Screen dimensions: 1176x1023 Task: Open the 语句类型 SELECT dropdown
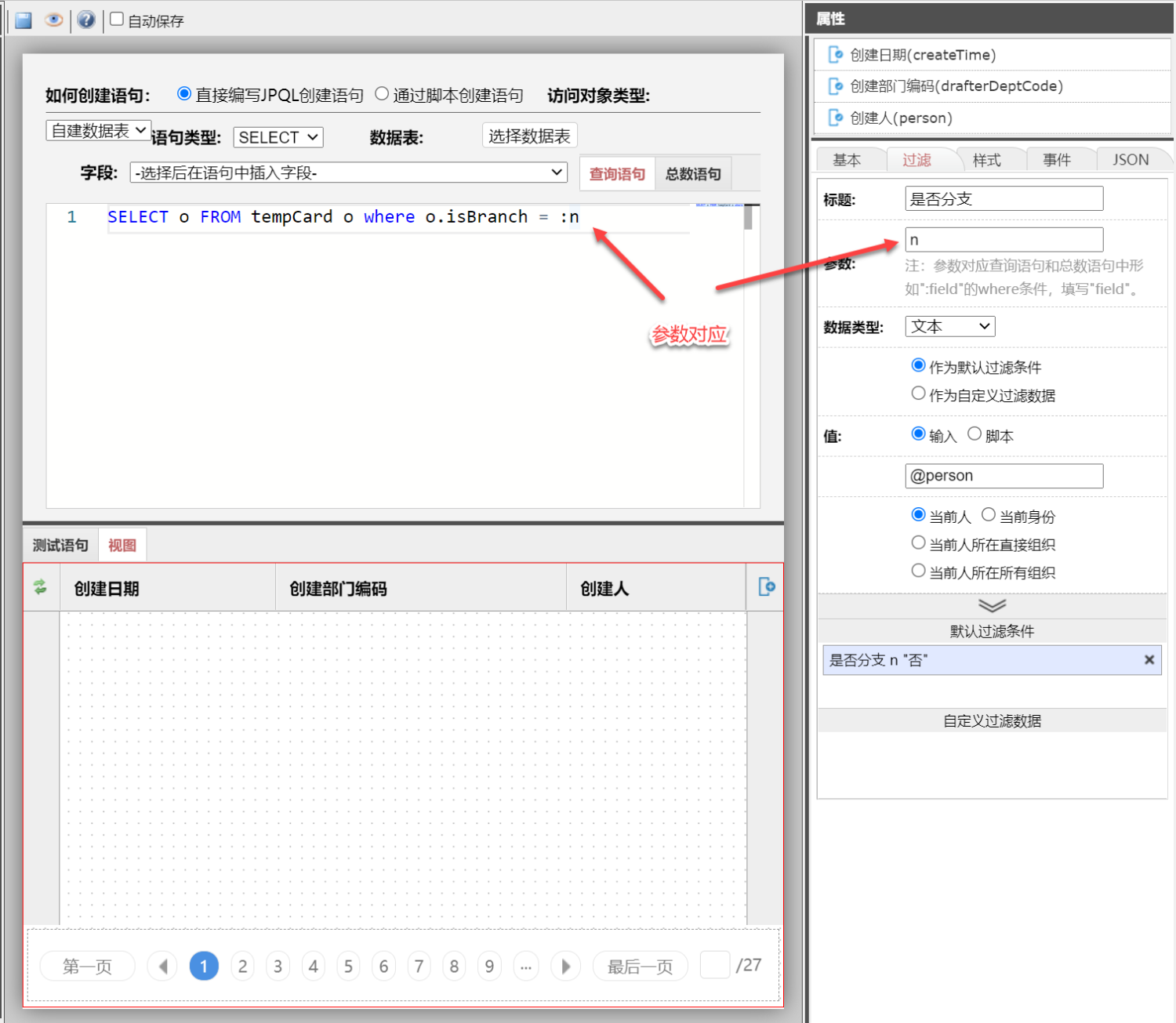click(x=278, y=137)
